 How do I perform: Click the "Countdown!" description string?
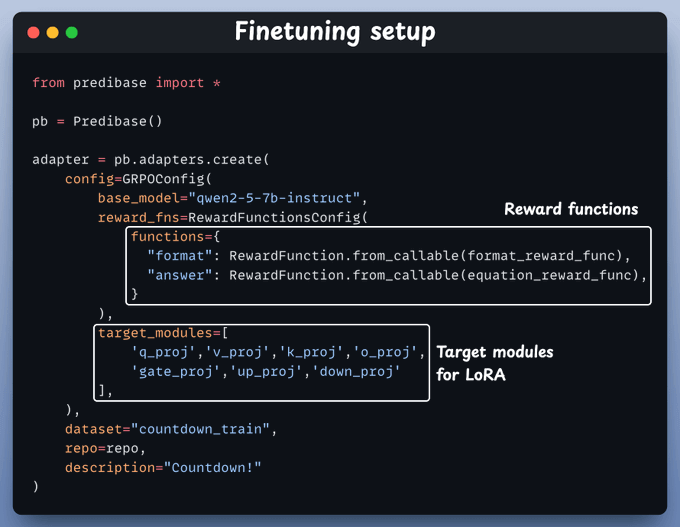[212, 468]
